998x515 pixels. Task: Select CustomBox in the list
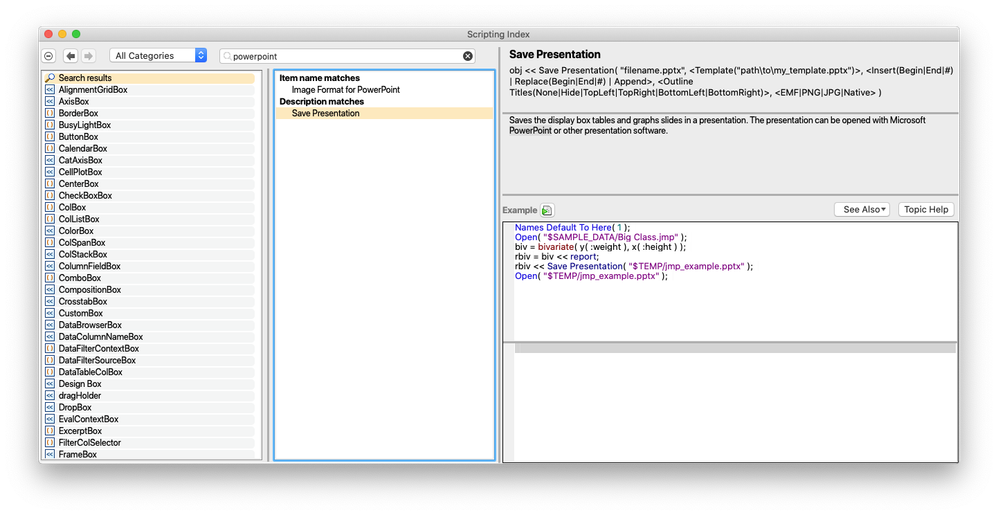[x=150, y=313]
